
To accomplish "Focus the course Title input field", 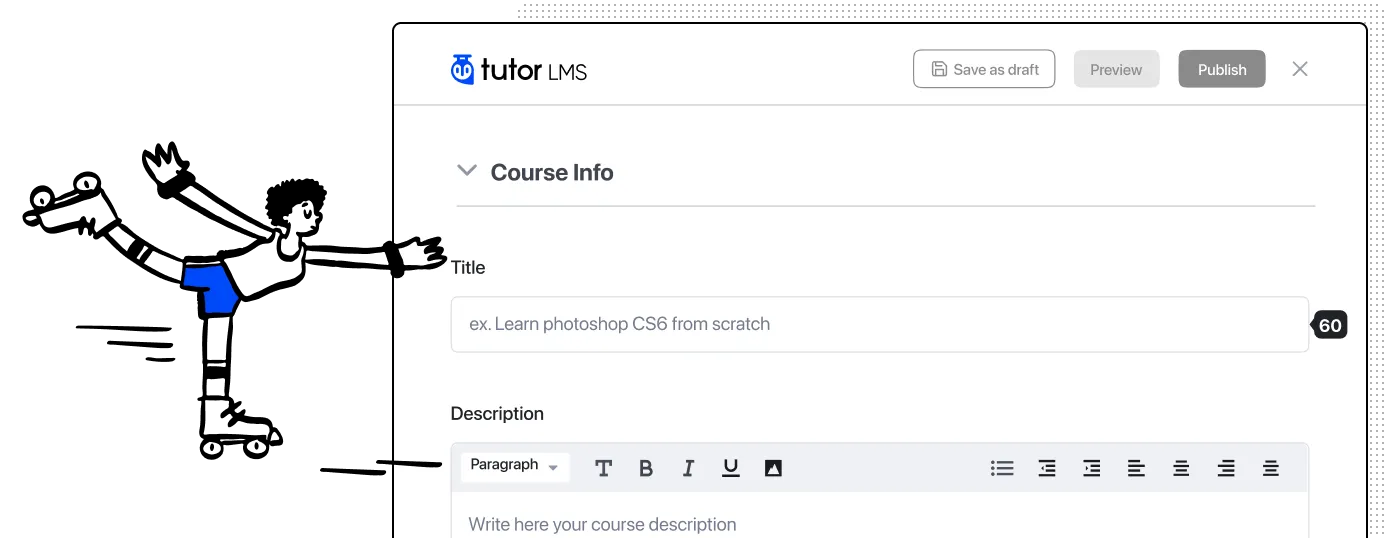I will coord(880,324).
